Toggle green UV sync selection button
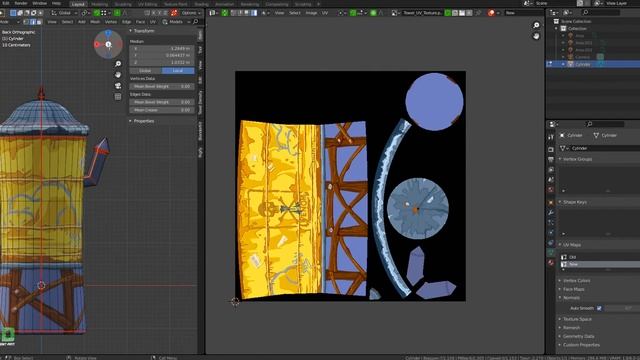The image size is (640, 360). coord(225,13)
